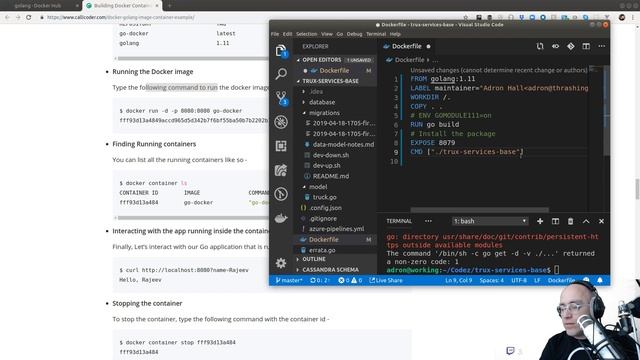640x360 pixels.
Task: Click editor horizontal scrollbar
Action: (480, 210)
